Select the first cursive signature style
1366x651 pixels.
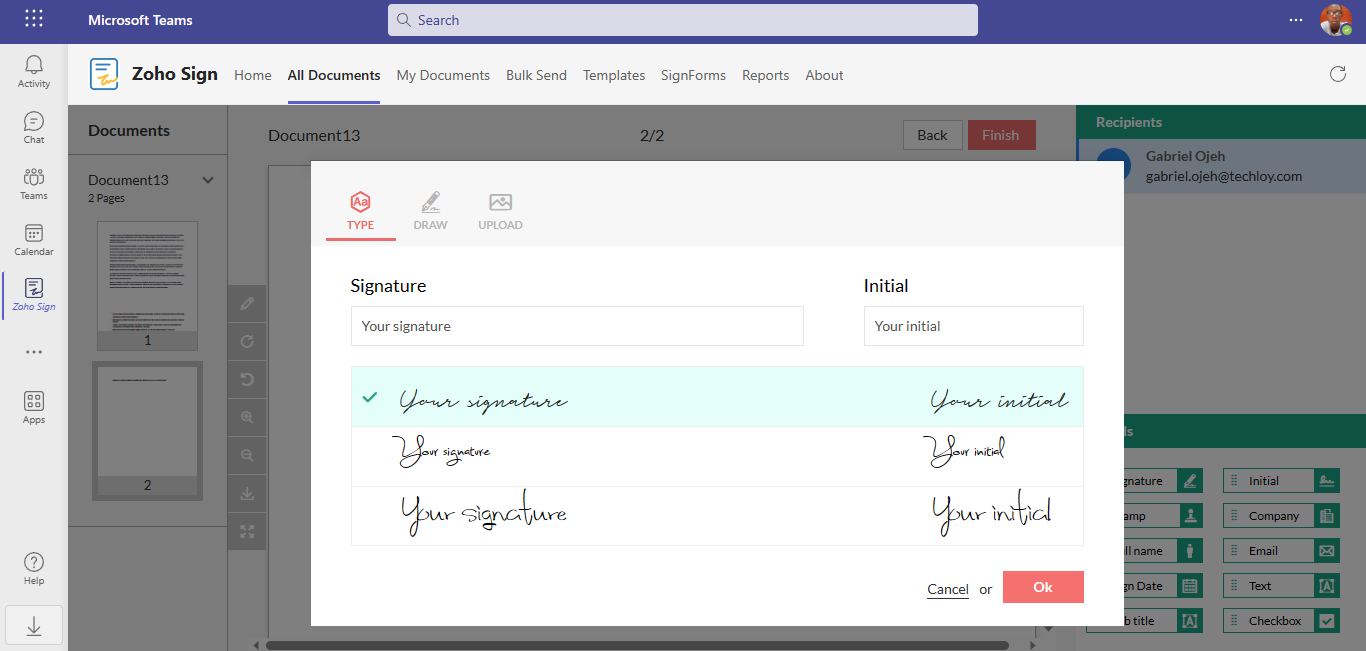[x=717, y=397]
